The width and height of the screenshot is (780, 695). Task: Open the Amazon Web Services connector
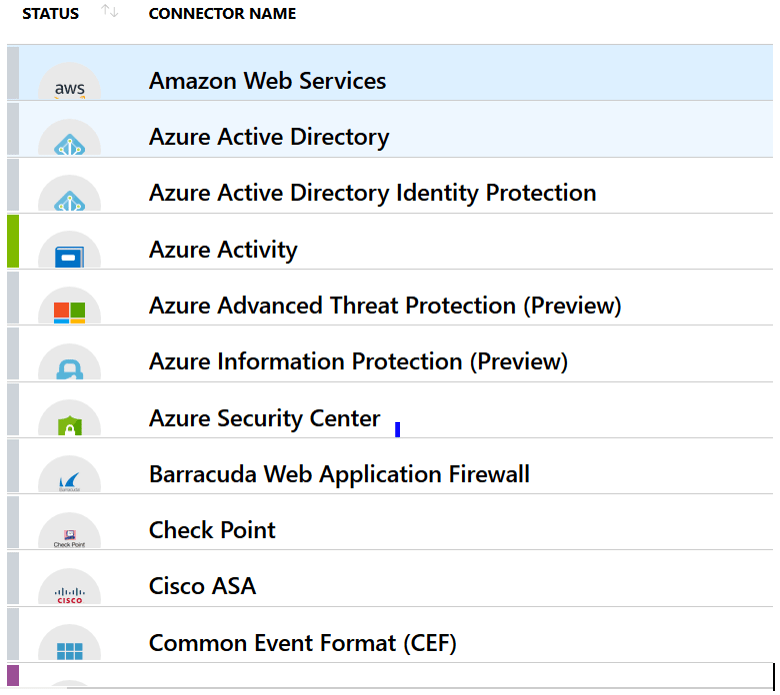tap(267, 81)
